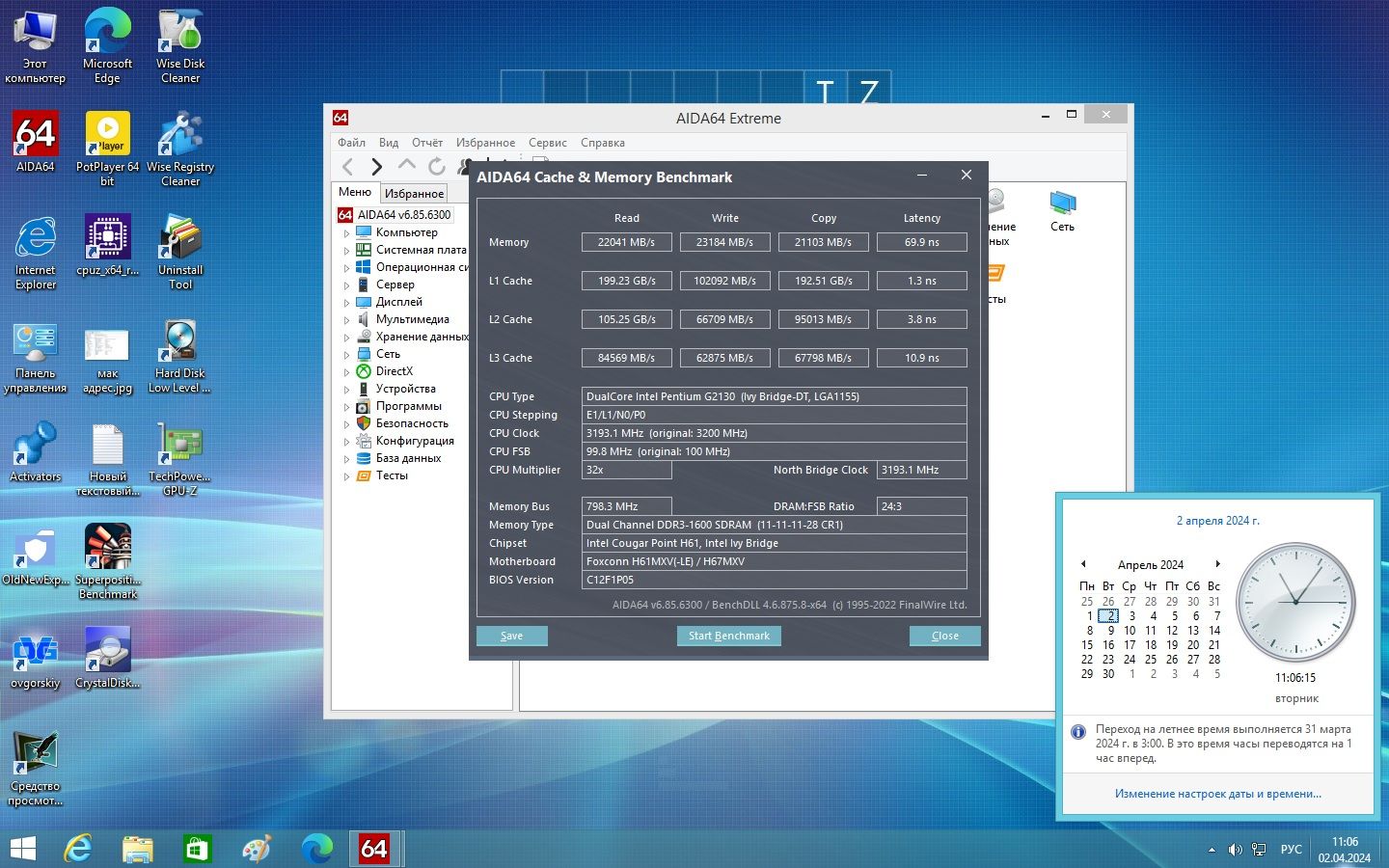
Task: Launch Wise Disk Cleaner desktop icon
Action: tap(180, 45)
